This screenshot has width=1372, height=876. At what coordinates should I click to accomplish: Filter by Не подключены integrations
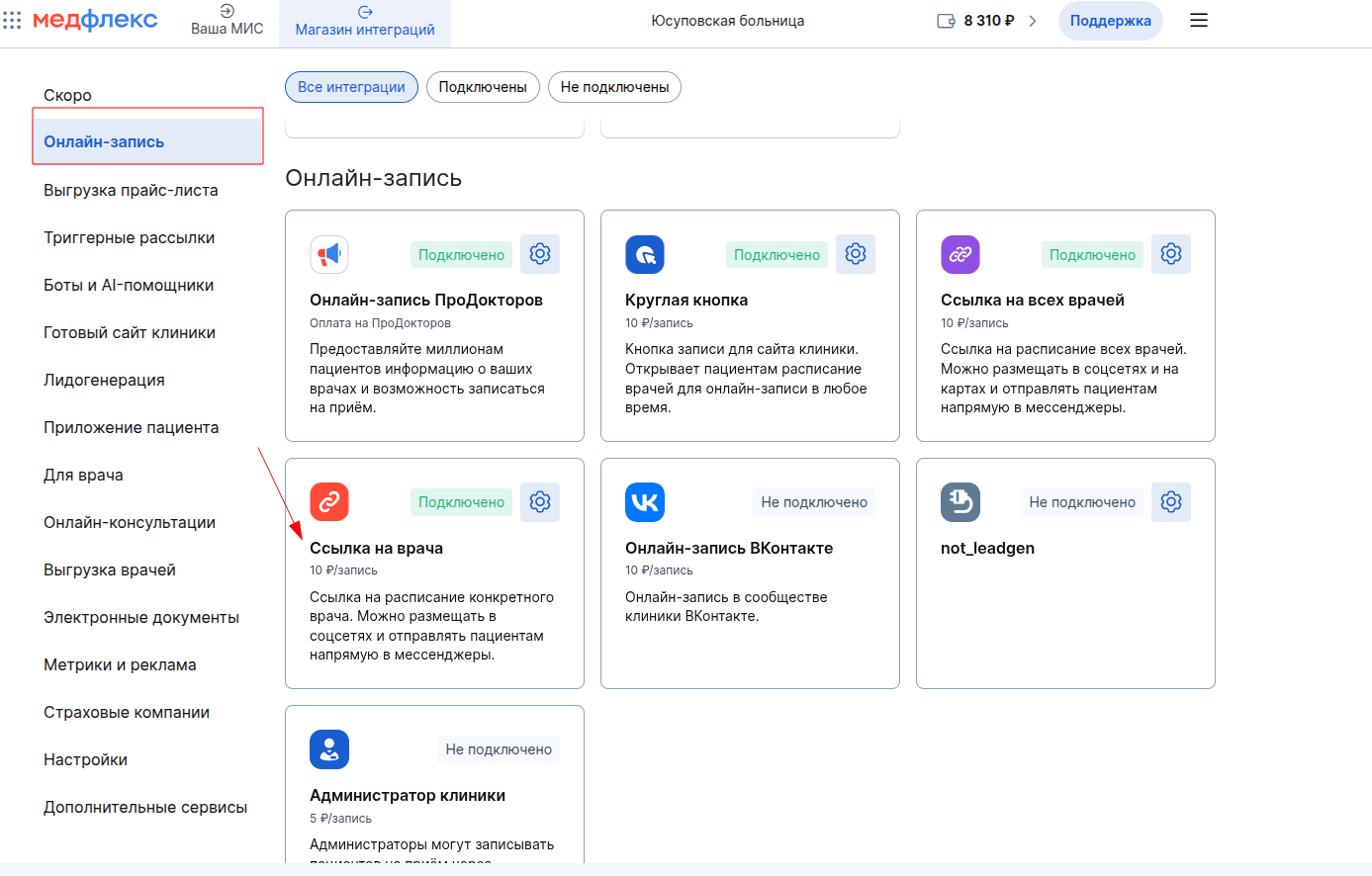(614, 87)
